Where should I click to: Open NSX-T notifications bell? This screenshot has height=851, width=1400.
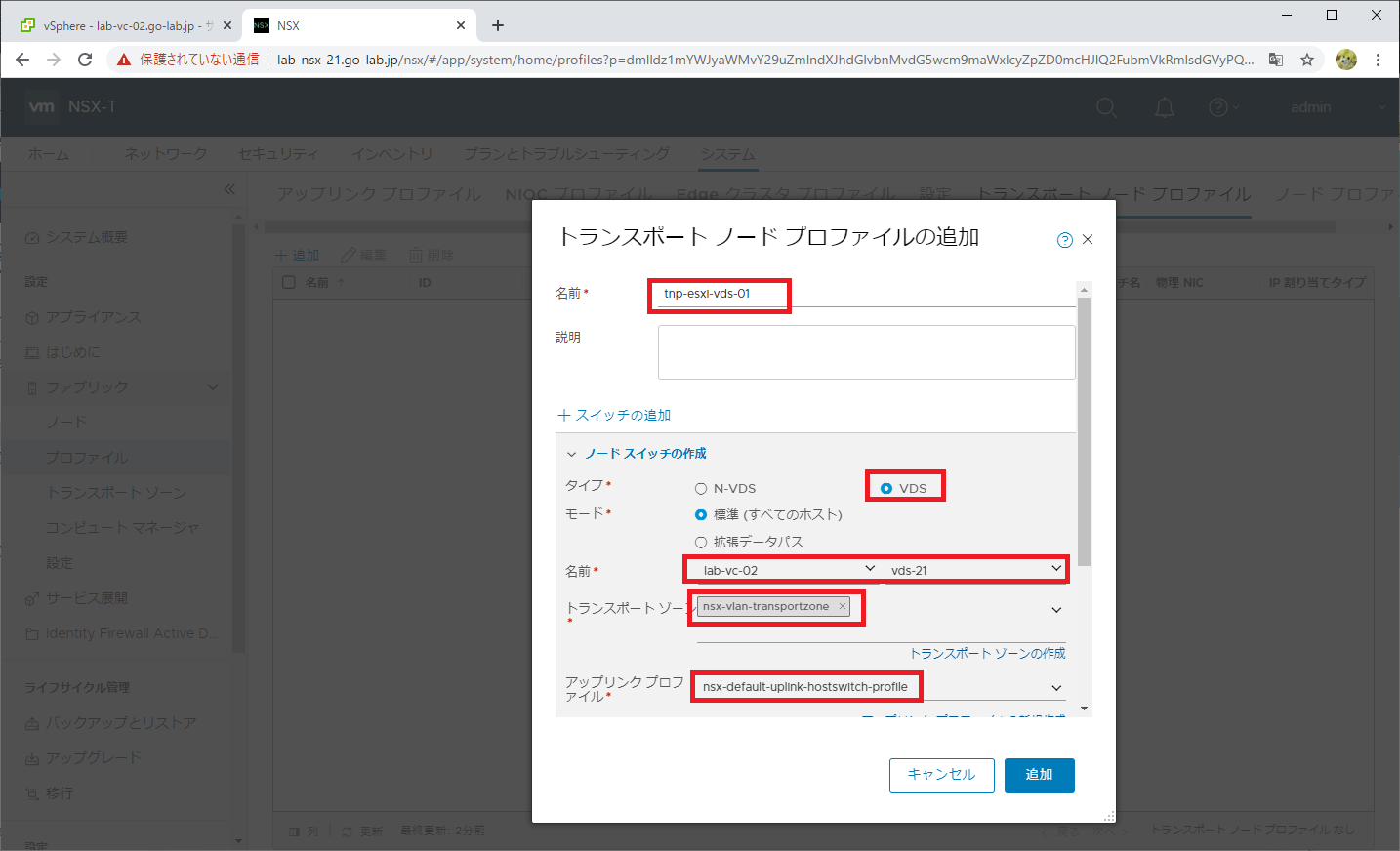pos(1165,107)
